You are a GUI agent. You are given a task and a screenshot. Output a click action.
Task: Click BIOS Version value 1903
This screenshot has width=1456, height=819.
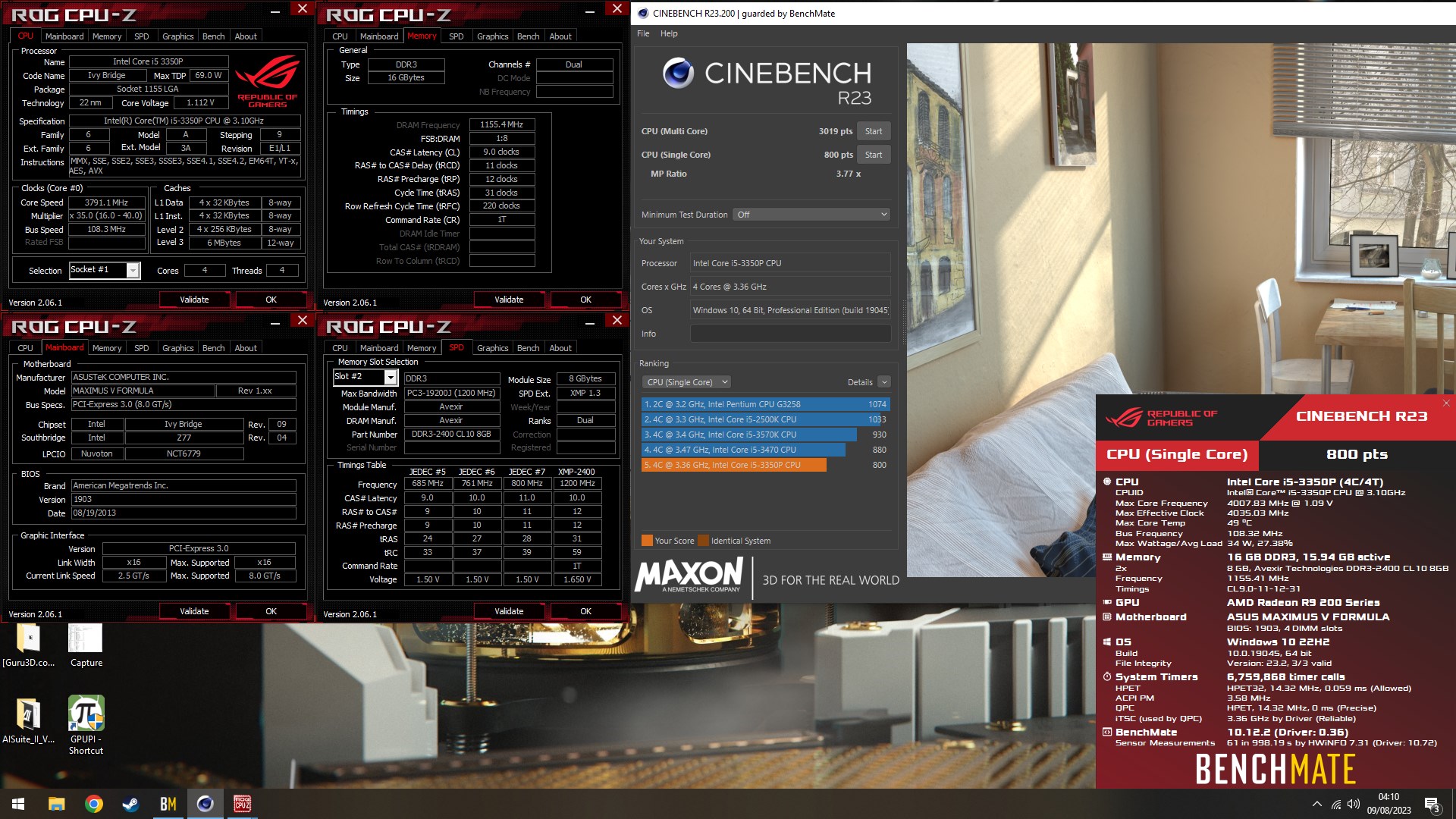(184, 499)
